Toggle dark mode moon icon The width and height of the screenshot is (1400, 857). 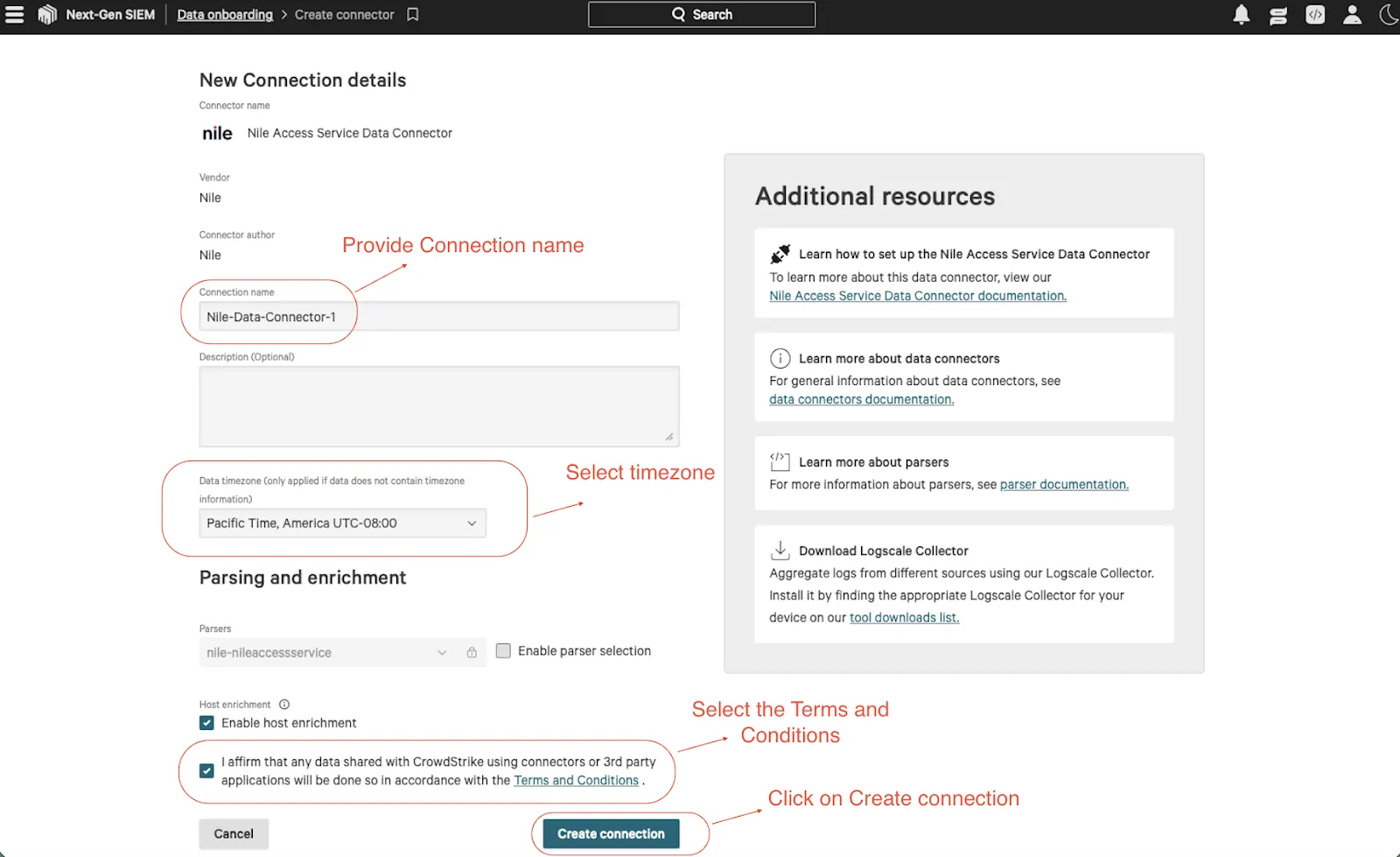[1389, 15]
